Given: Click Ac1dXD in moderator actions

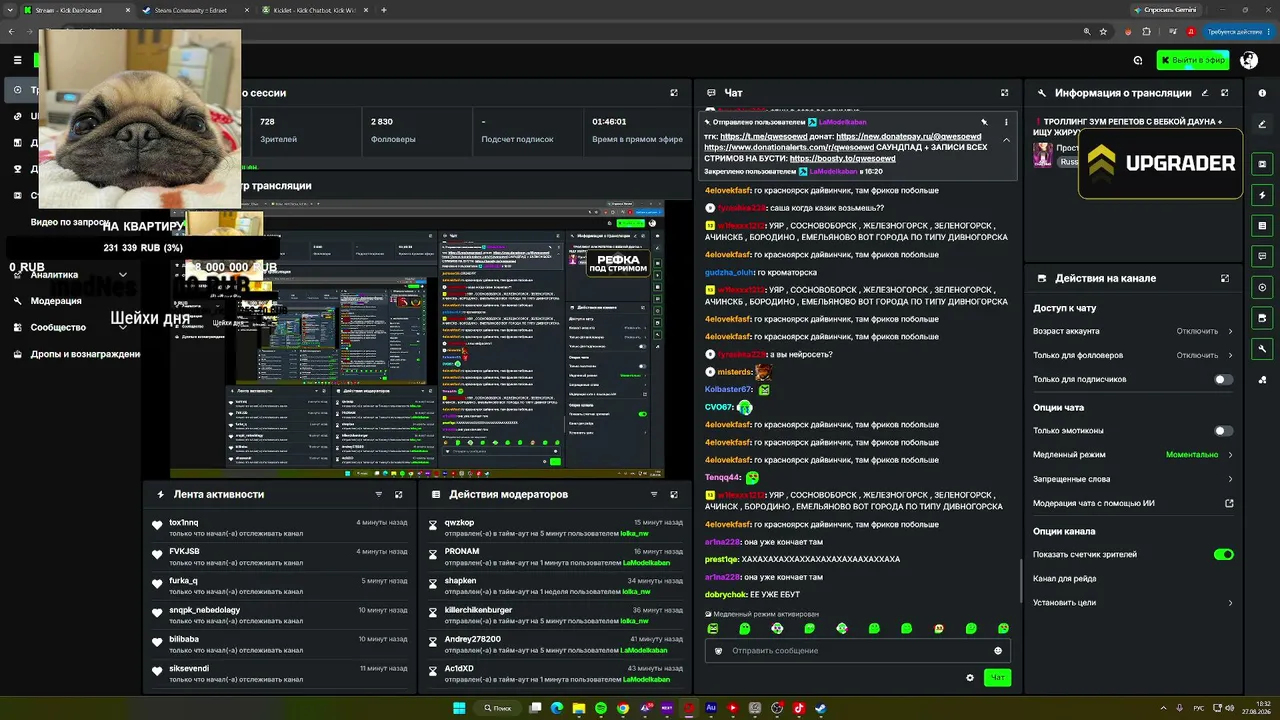Looking at the screenshot, I should 459,668.
